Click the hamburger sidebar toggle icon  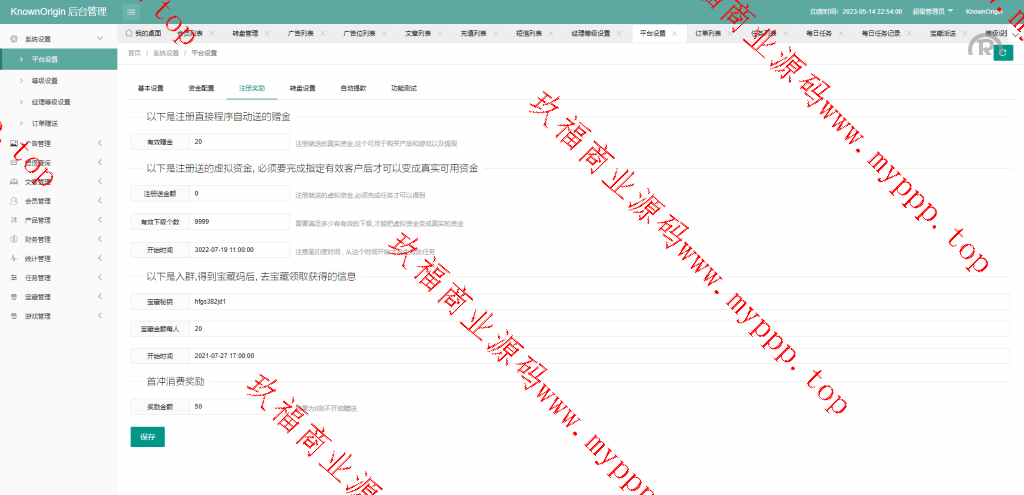point(132,11)
